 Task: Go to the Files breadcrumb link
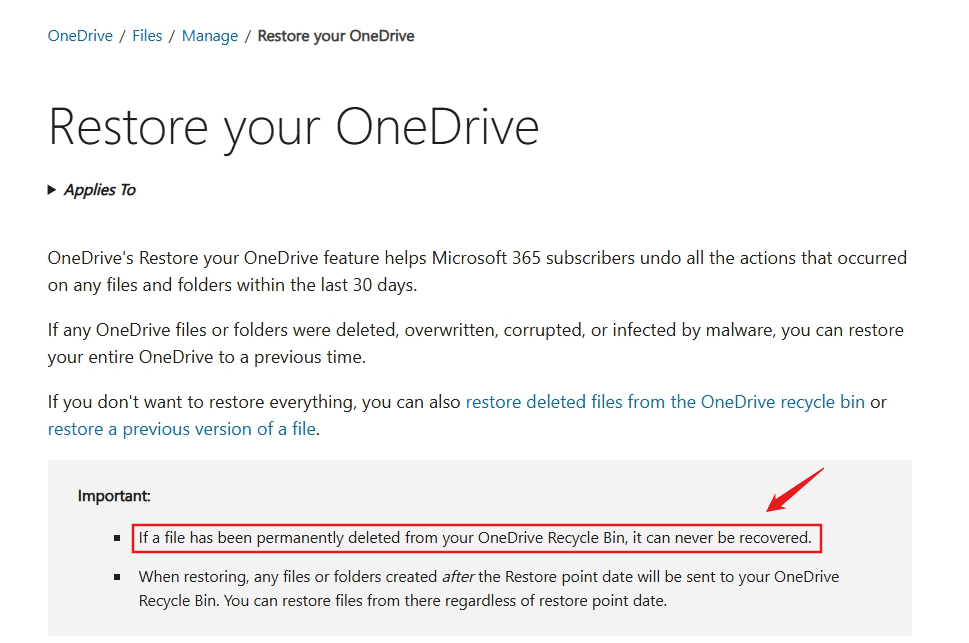[147, 36]
